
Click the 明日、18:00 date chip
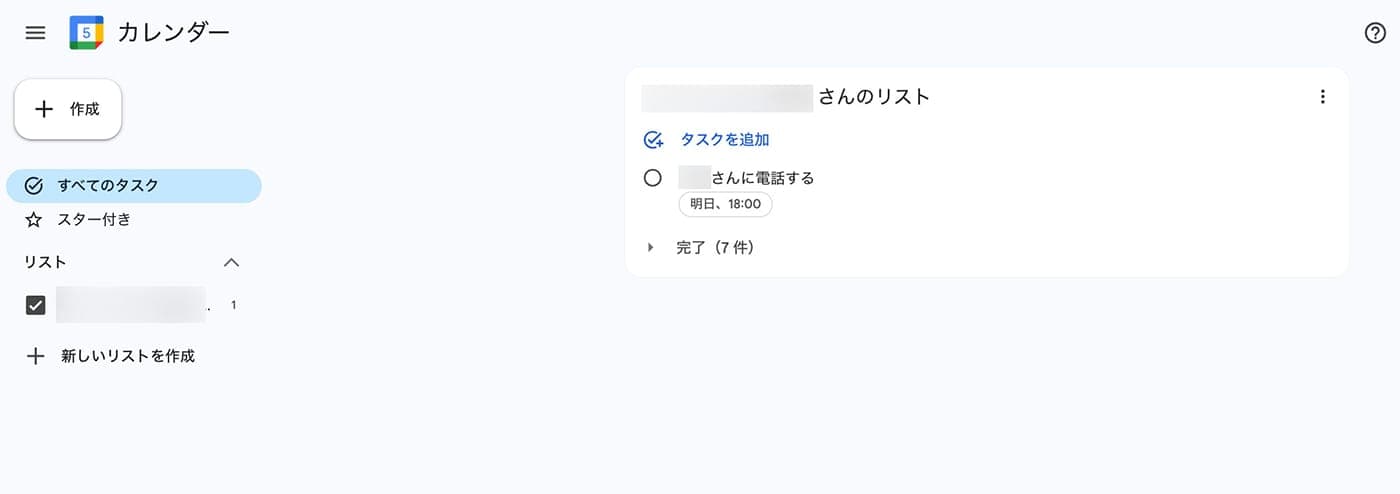[725, 204]
